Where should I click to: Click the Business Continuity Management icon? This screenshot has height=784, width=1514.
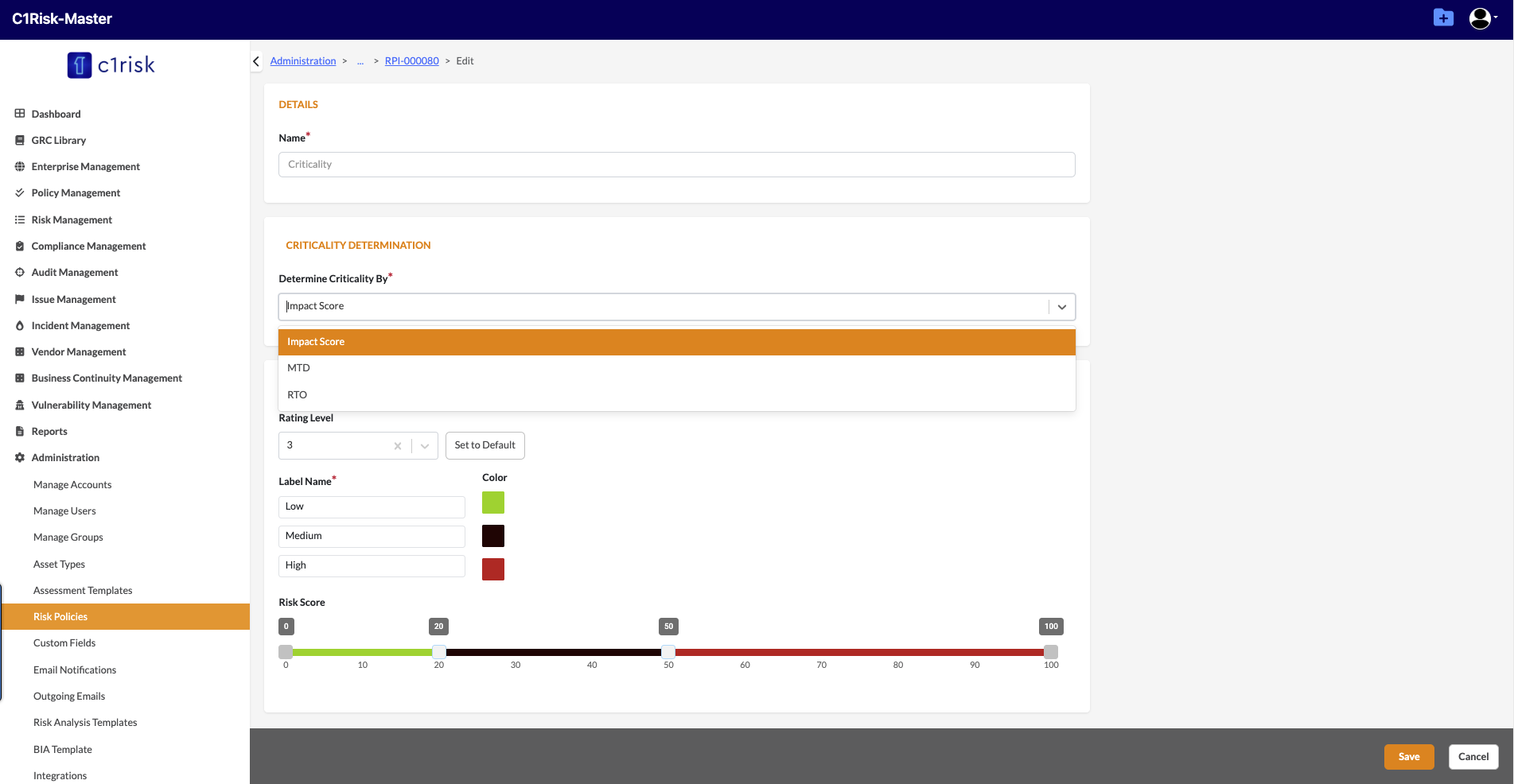(x=20, y=378)
